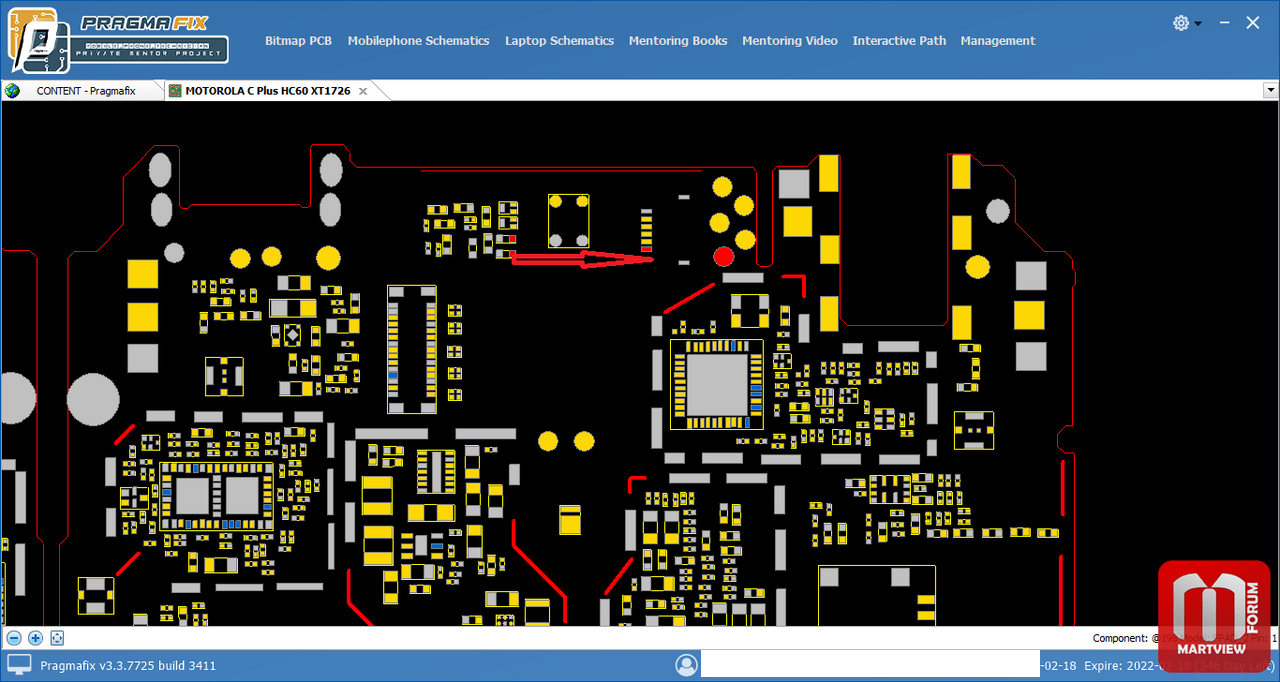Open the Mentoring Books menu
This screenshot has height=682, width=1280.
(677, 41)
